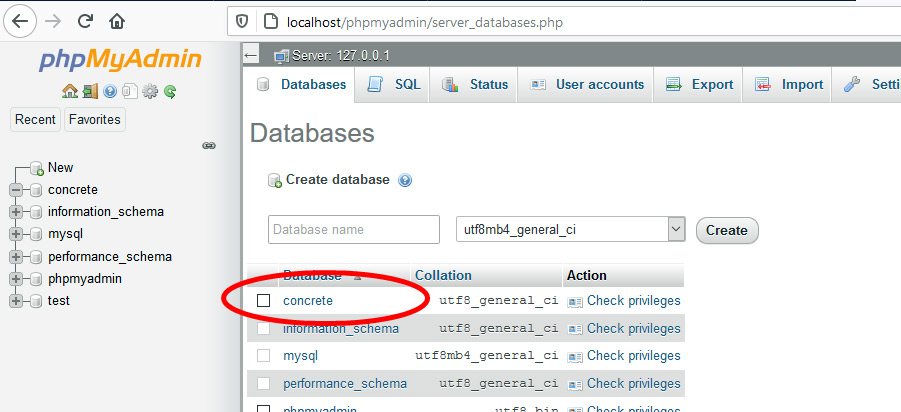
Task: Click the link-with-main-panel chain icon
Action: (x=209, y=145)
